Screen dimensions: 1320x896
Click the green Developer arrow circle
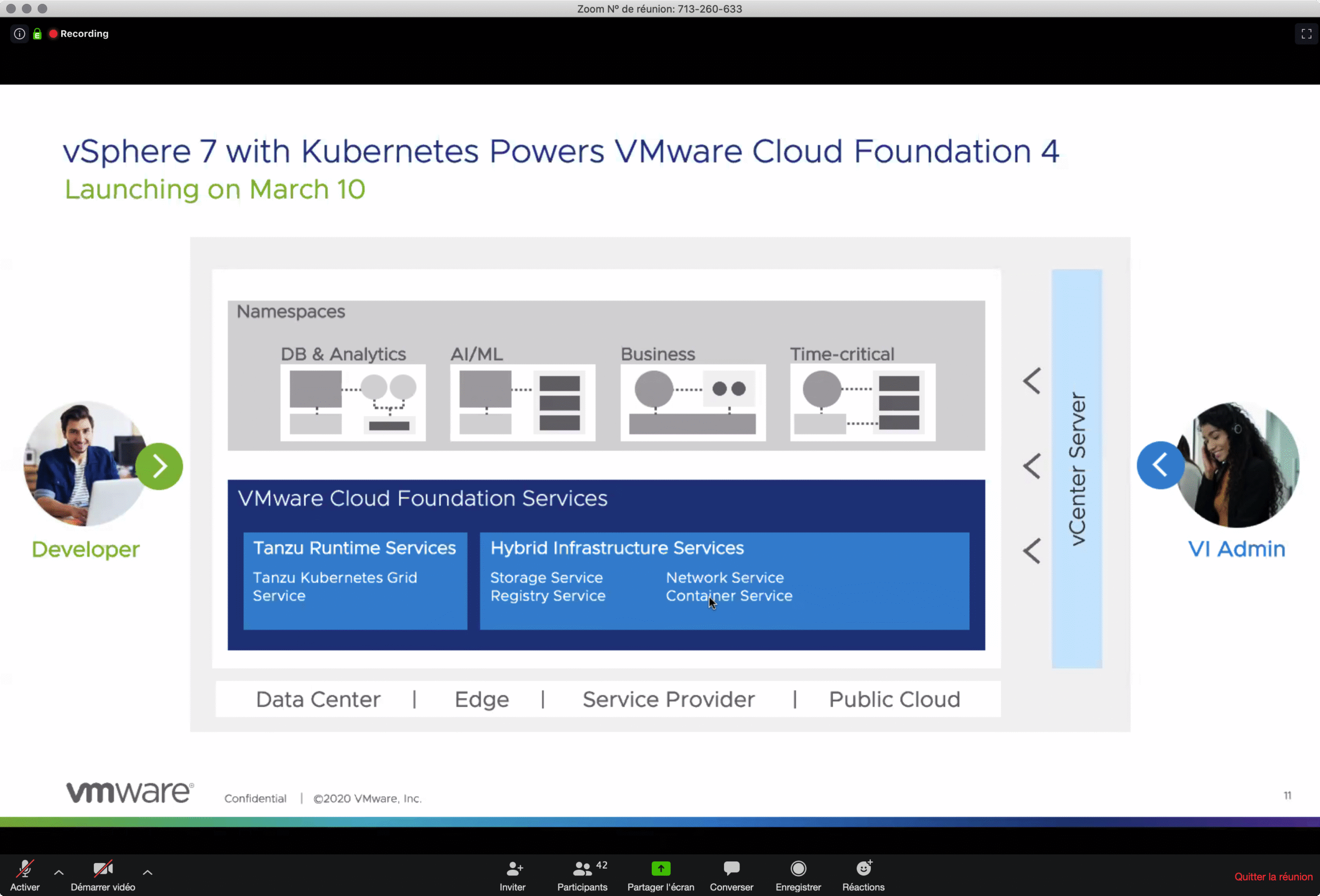point(159,466)
